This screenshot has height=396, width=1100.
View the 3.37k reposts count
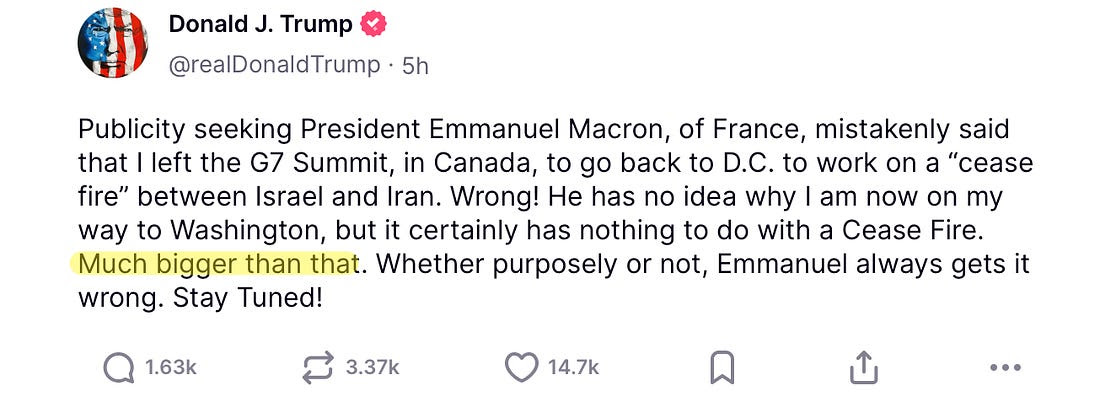point(373,368)
